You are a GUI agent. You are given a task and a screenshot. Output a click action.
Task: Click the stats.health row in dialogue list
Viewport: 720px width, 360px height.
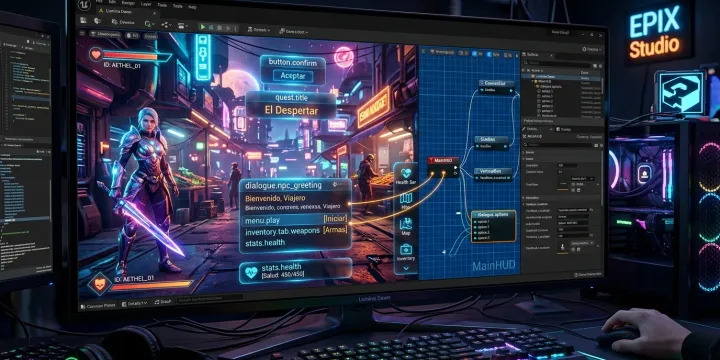265,242
